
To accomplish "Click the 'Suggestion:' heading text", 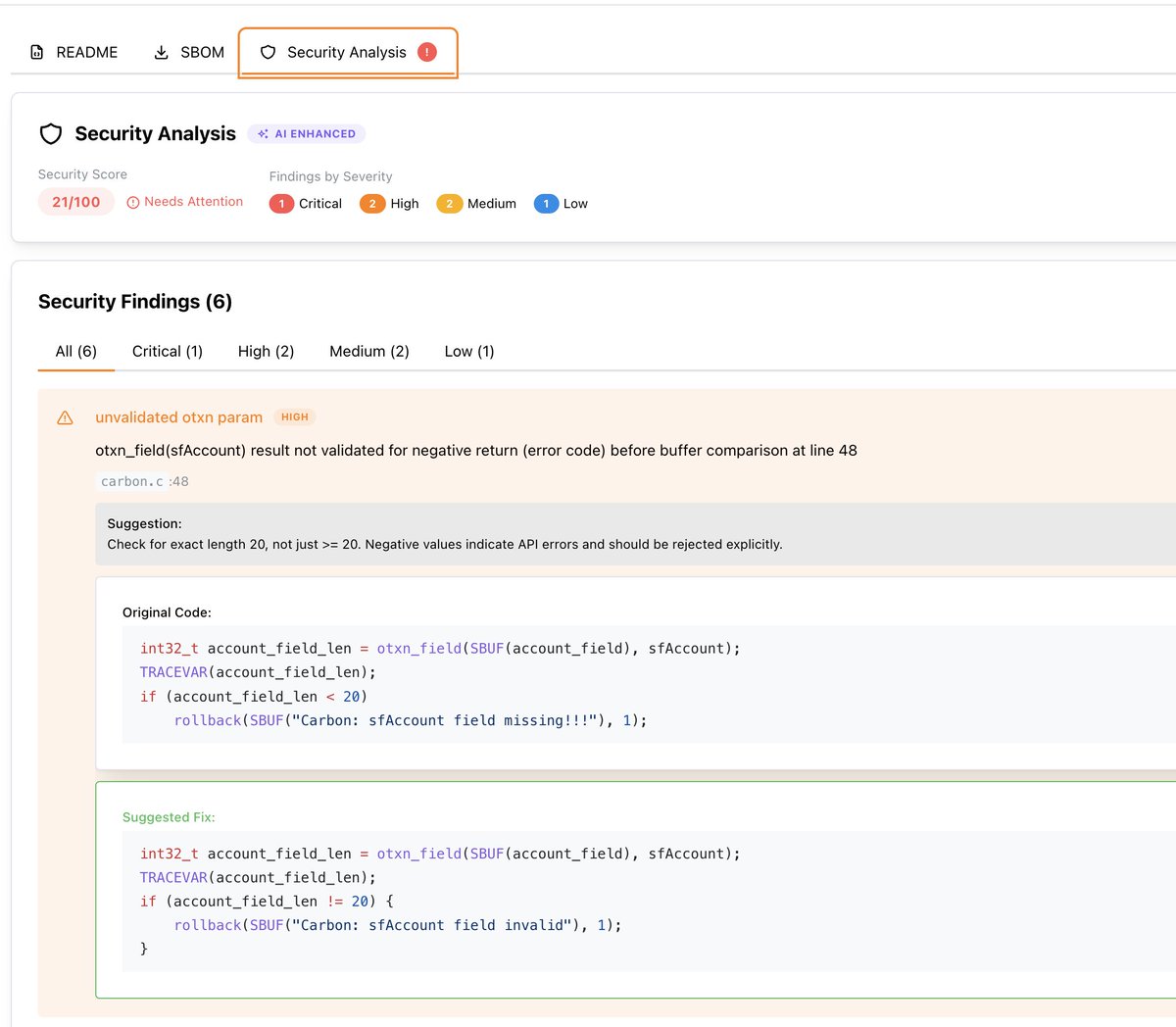I will pos(144,523).
